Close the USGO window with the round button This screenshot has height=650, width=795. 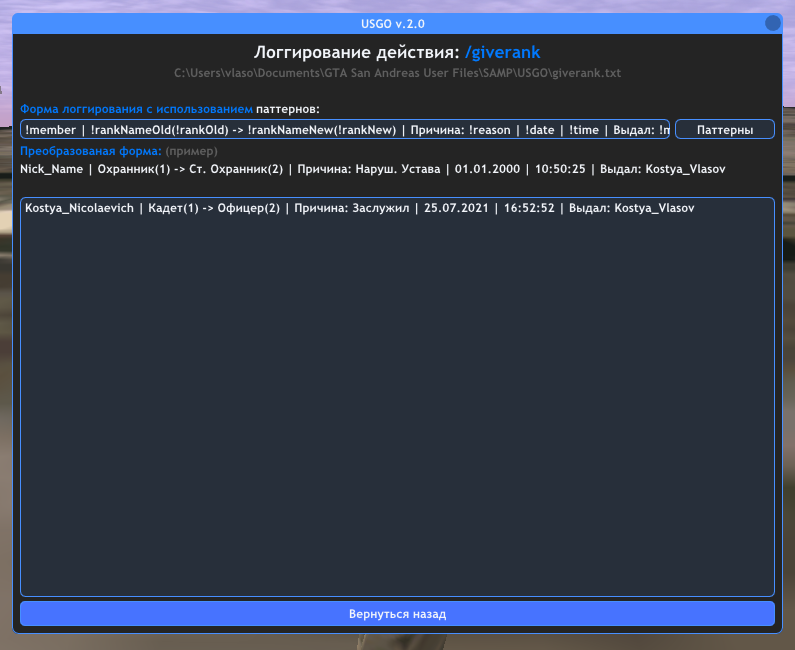tap(773, 23)
